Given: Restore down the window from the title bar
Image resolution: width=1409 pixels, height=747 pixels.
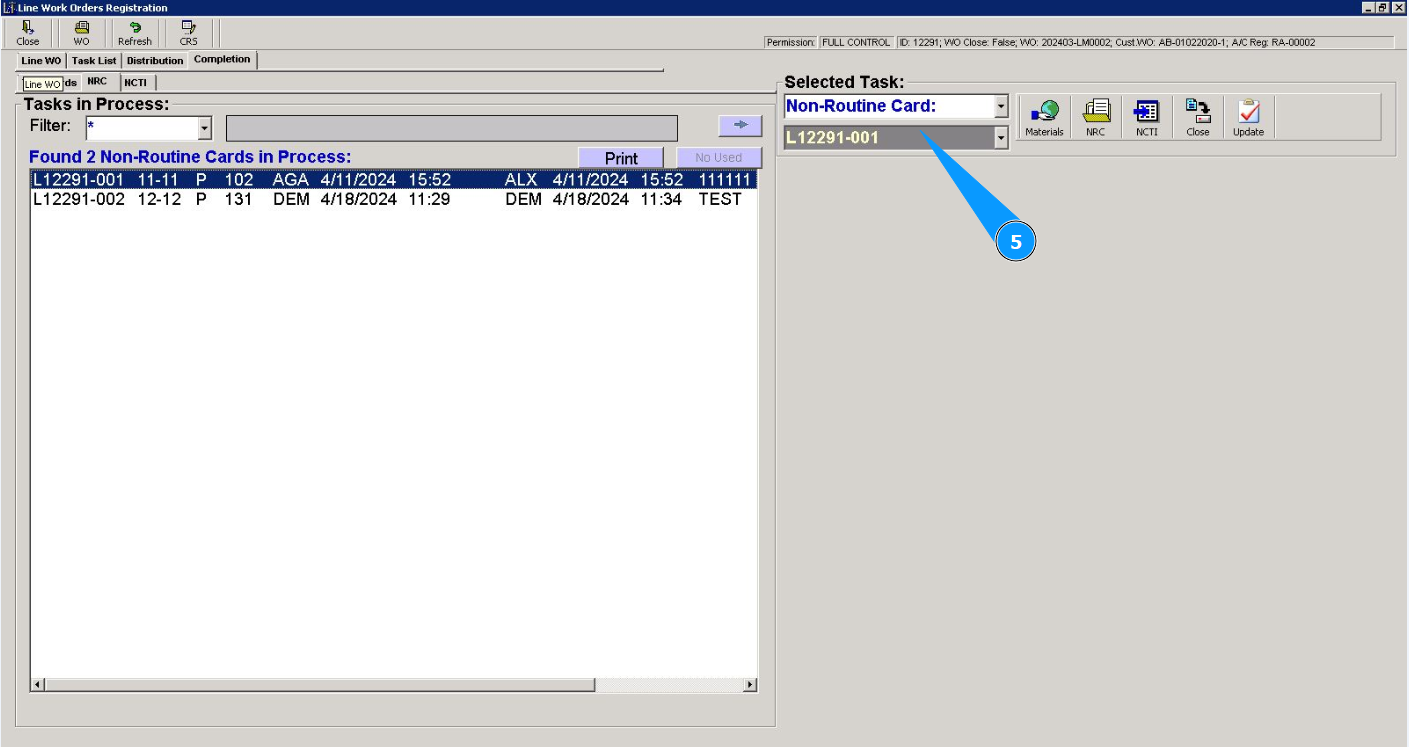Looking at the screenshot, I should (1383, 7).
